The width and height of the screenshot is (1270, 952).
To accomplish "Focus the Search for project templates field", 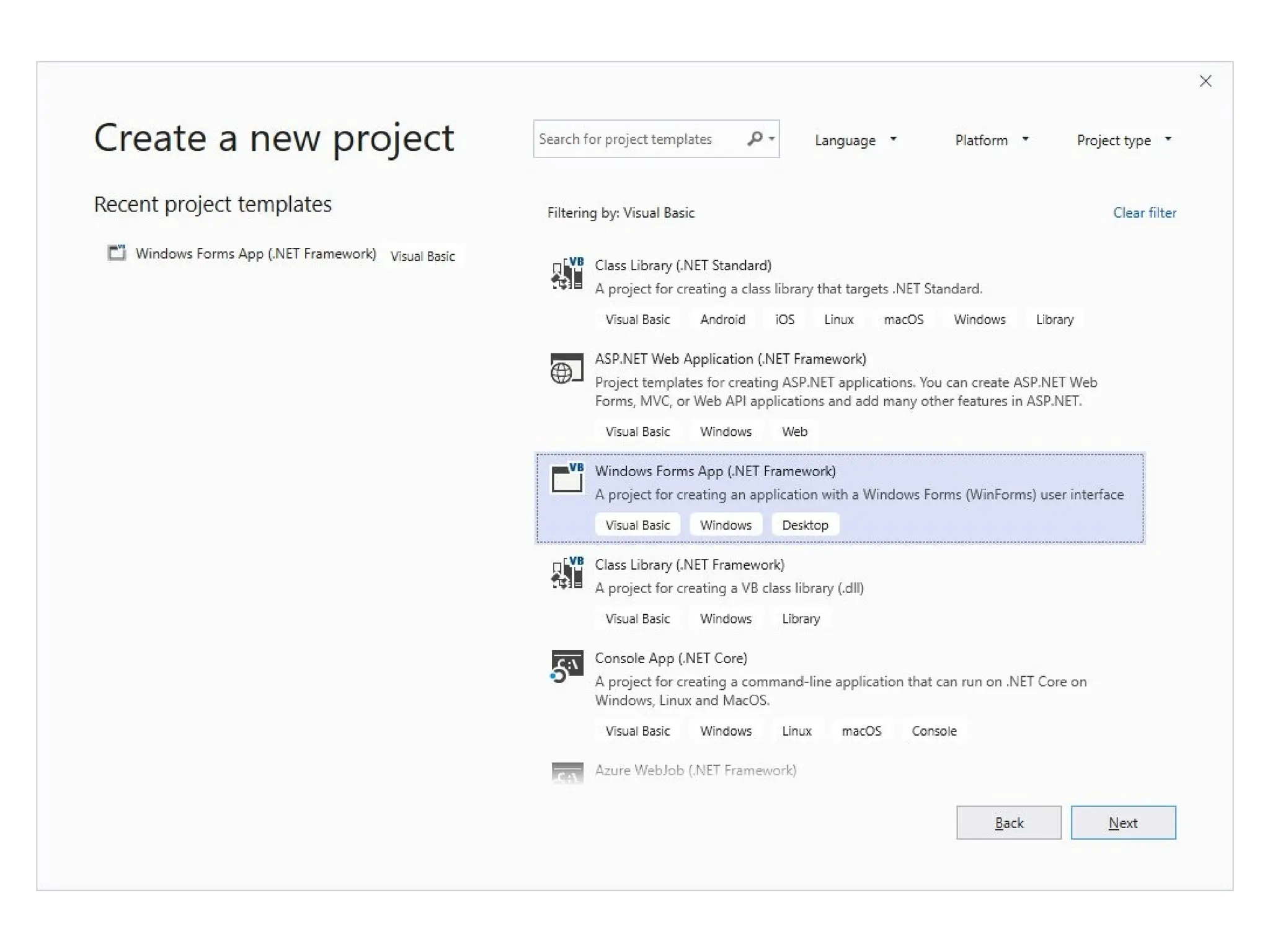I will click(639, 139).
